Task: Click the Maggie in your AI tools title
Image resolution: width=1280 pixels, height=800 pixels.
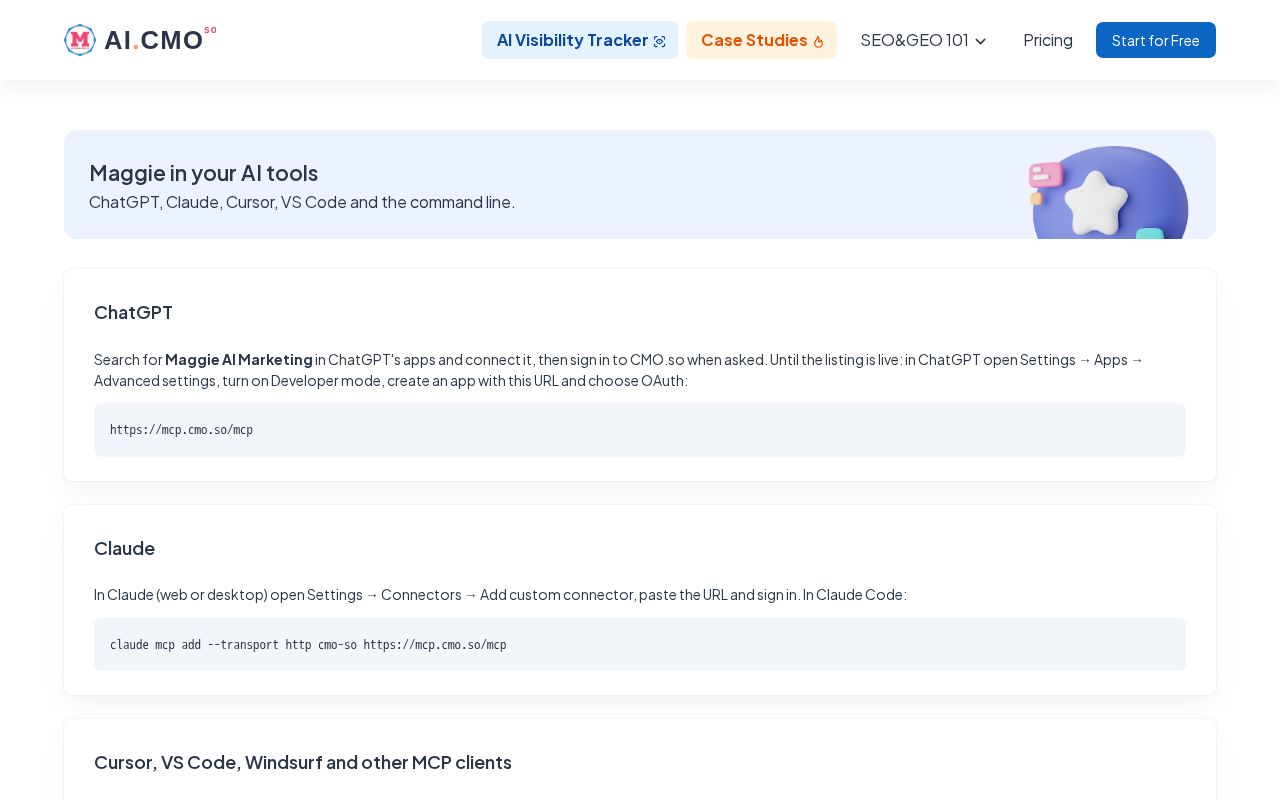Action: (204, 173)
